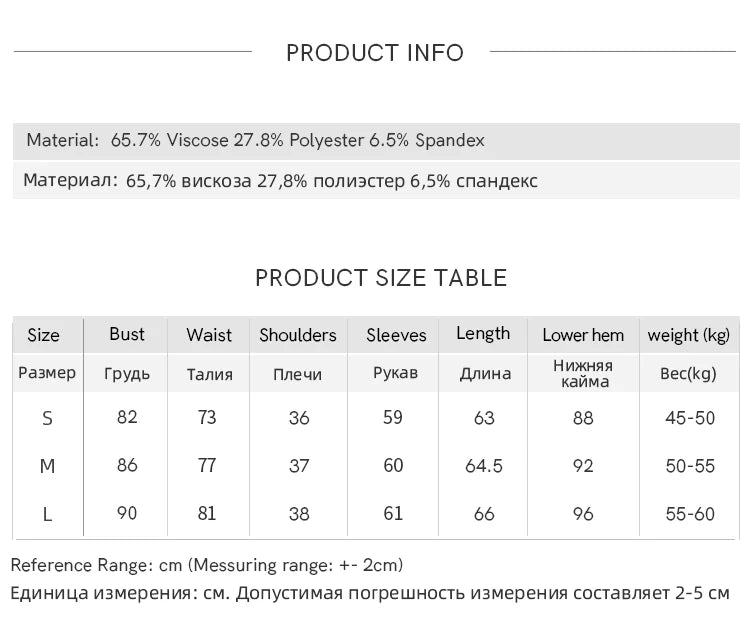Click the M size row label
This screenshot has height=630, width=750.
47,466
